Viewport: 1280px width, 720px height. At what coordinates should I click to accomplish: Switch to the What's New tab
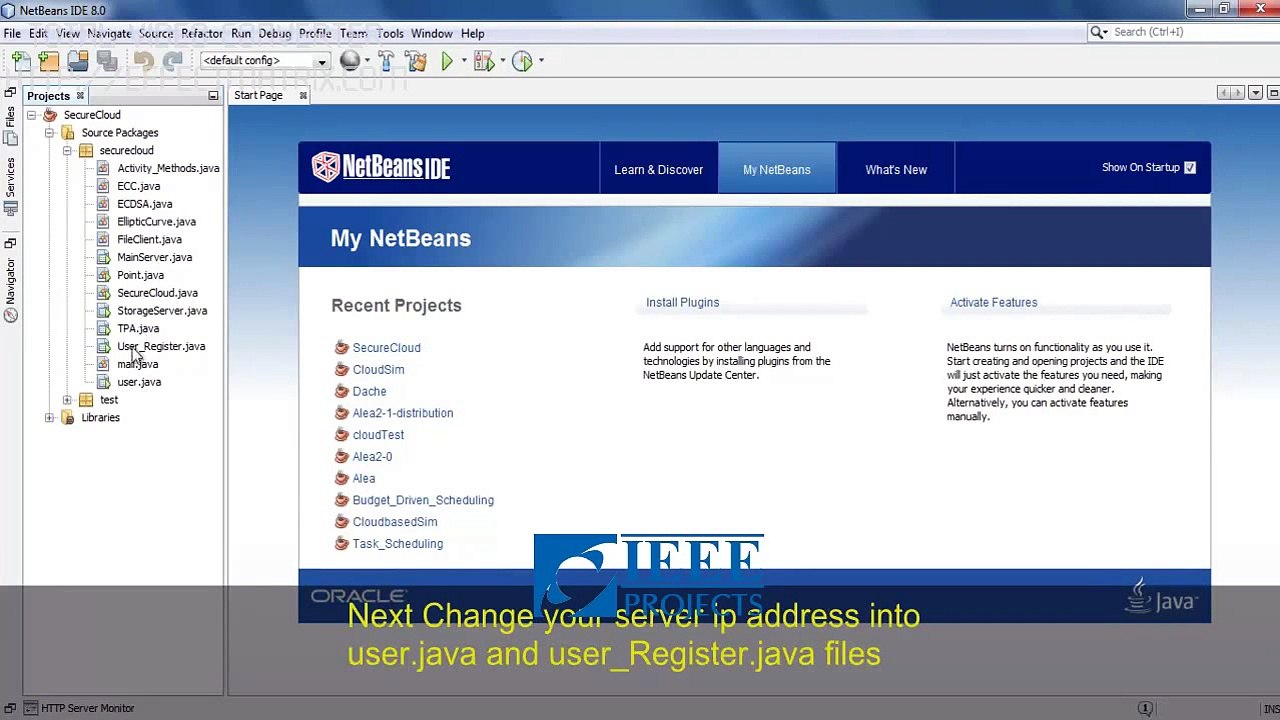[x=896, y=169]
